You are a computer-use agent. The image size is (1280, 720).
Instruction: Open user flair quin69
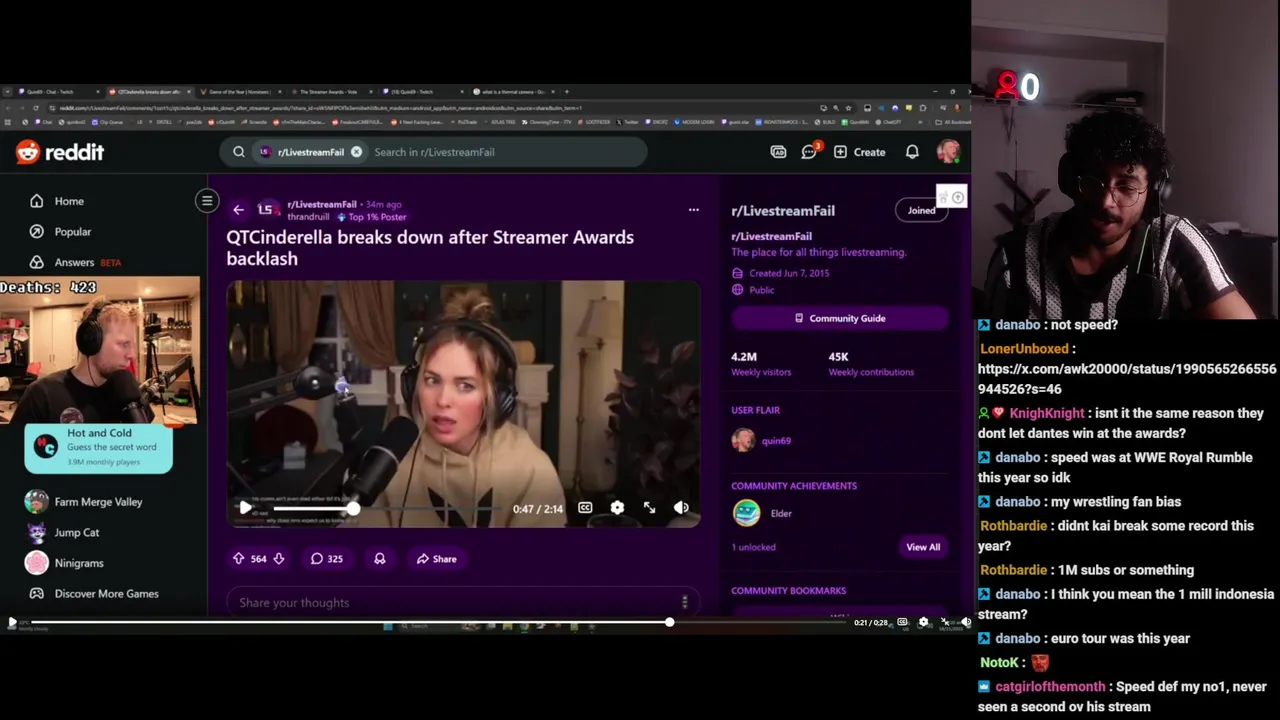[x=762, y=441]
